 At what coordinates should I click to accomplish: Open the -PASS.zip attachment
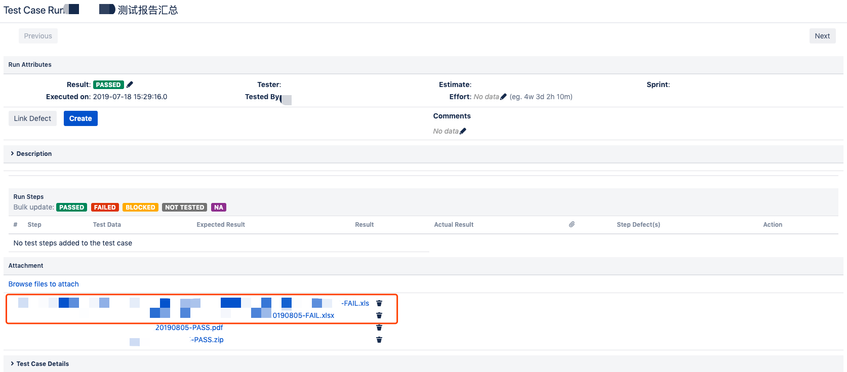(x=207, y=340)
